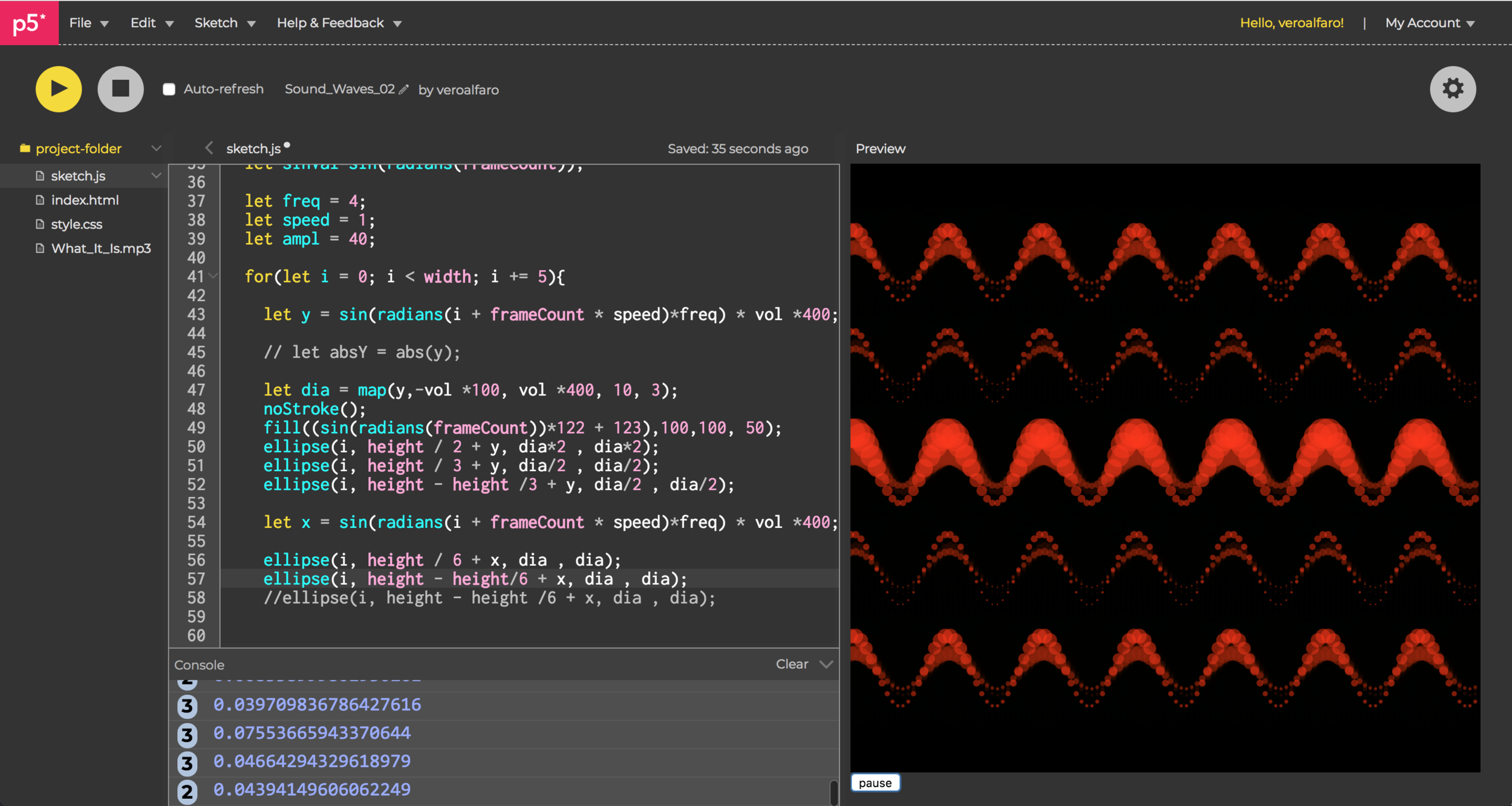Image resolution: width=1512 pixels, height=806 pixels.
Task: Expand the project-folder options chevron
Action: click(x=156, y=148)
